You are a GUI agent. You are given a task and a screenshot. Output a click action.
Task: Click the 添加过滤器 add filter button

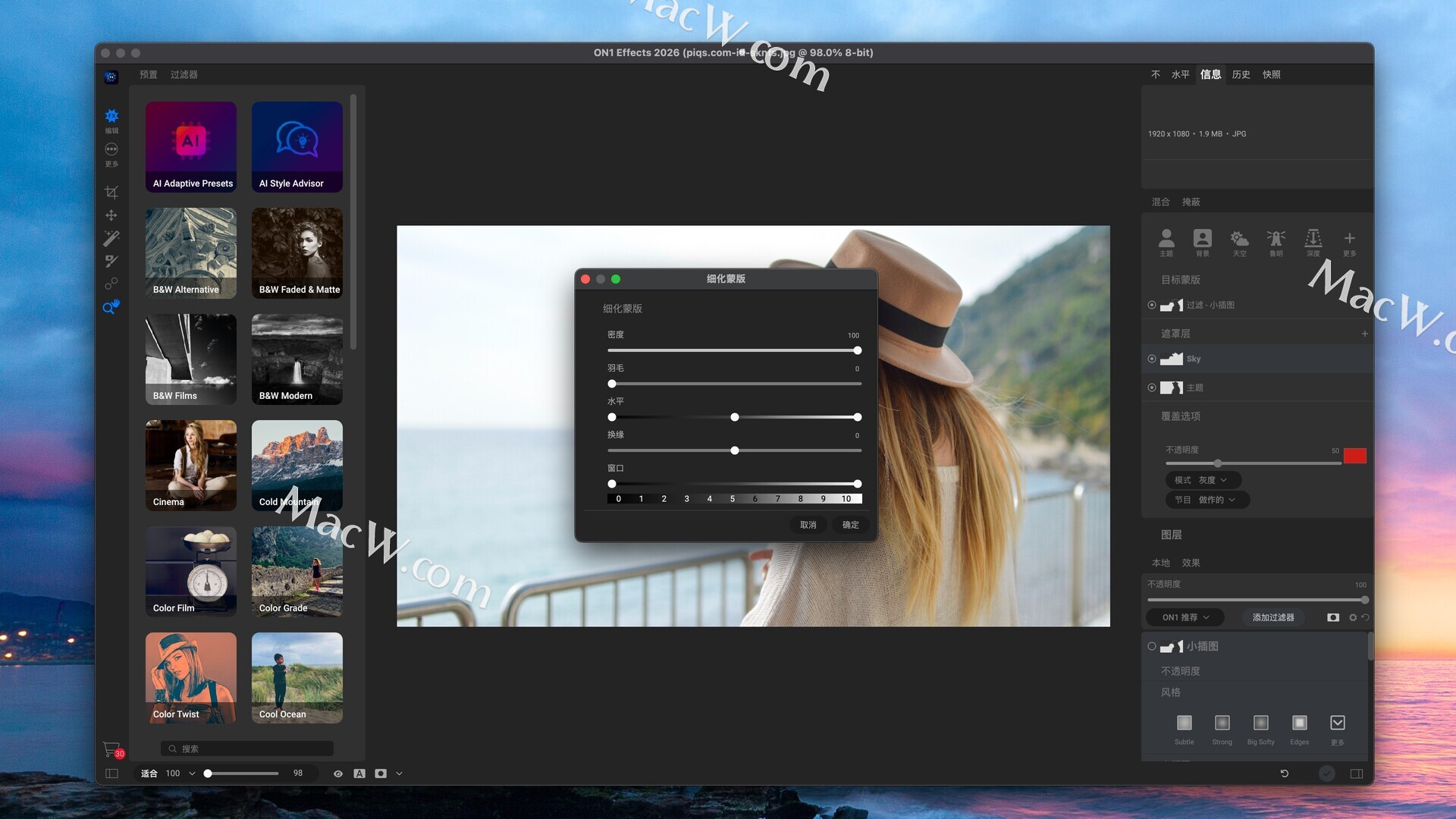(x=1273, y=617)
